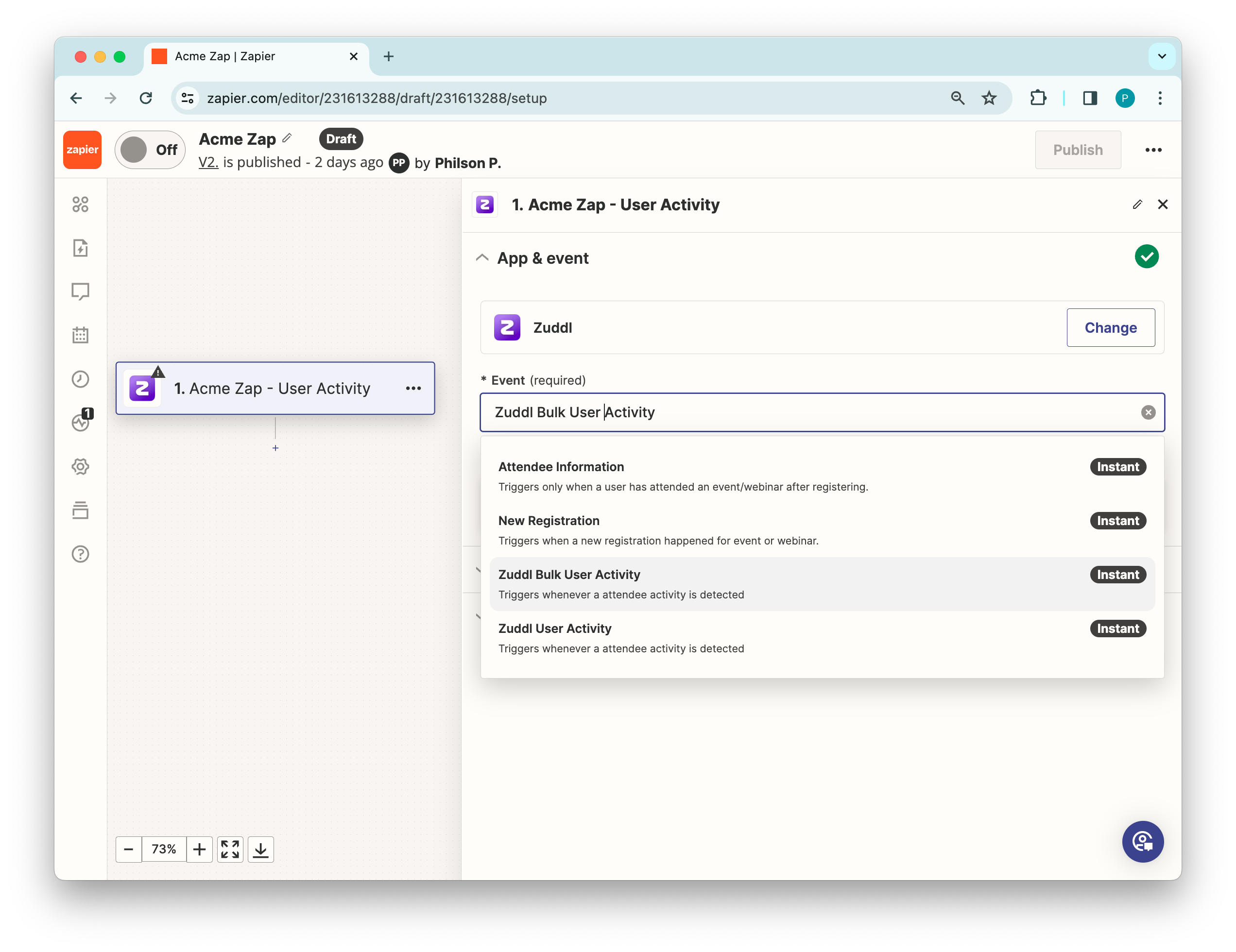Open the Zap details sidebar icon
This screenshot has width=1236, height=952.
[80, 248]
